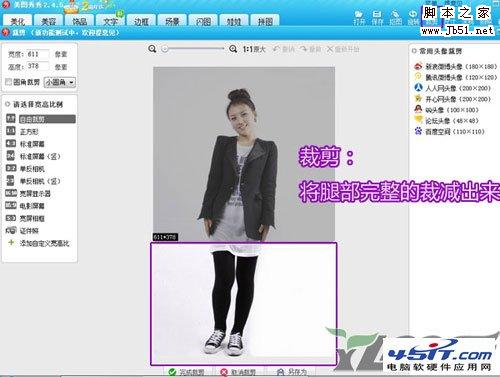Open the 小圆角 dropdown
The image size is (500, 377).
(60, 82)
